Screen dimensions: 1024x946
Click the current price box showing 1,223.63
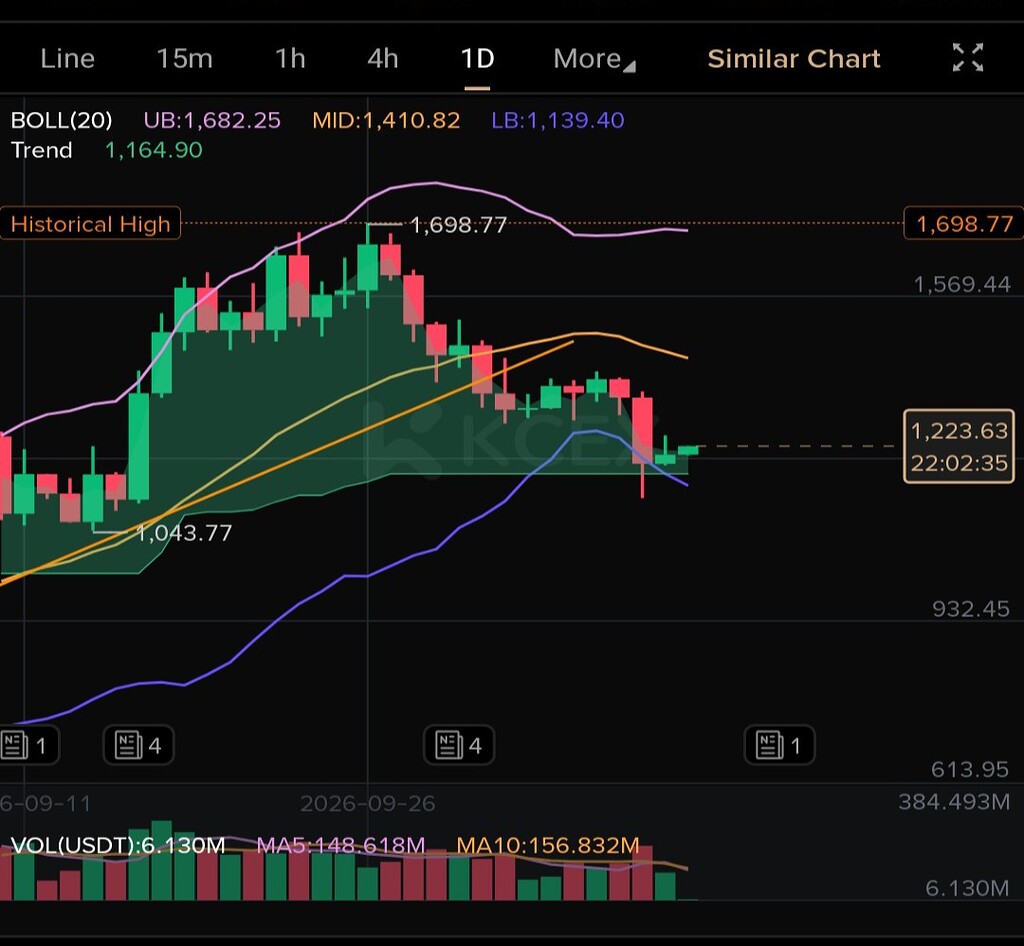point(959,447)
